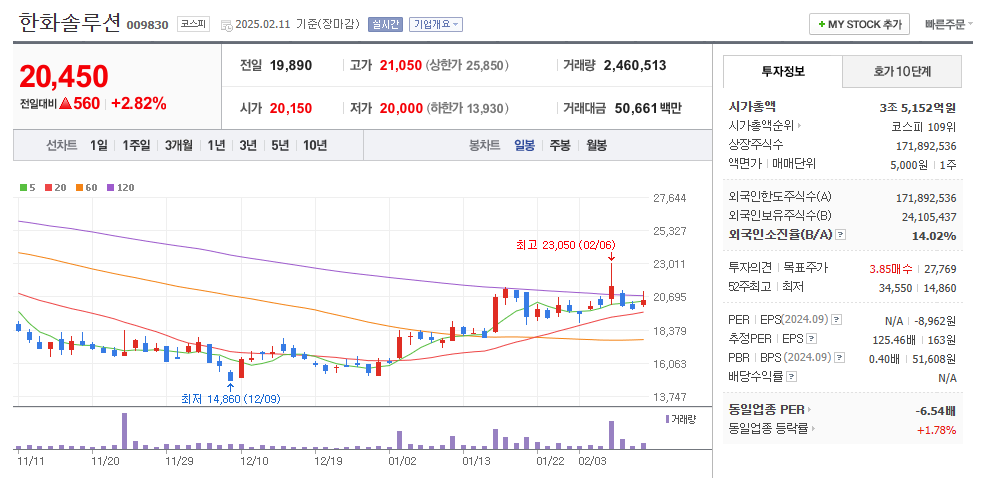Click the 외국인보유주식수 value 24,105,437

[x=928, y=217]
